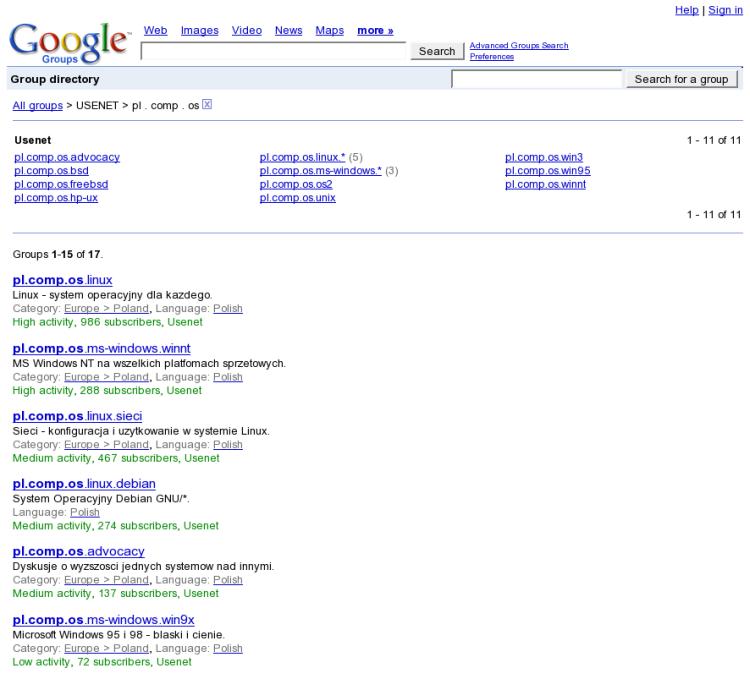The width and height of the screenshot is (750, 679).
Task: Click 'System Operacyjny Debian GNU/*' description
Action: pos(101,498)
